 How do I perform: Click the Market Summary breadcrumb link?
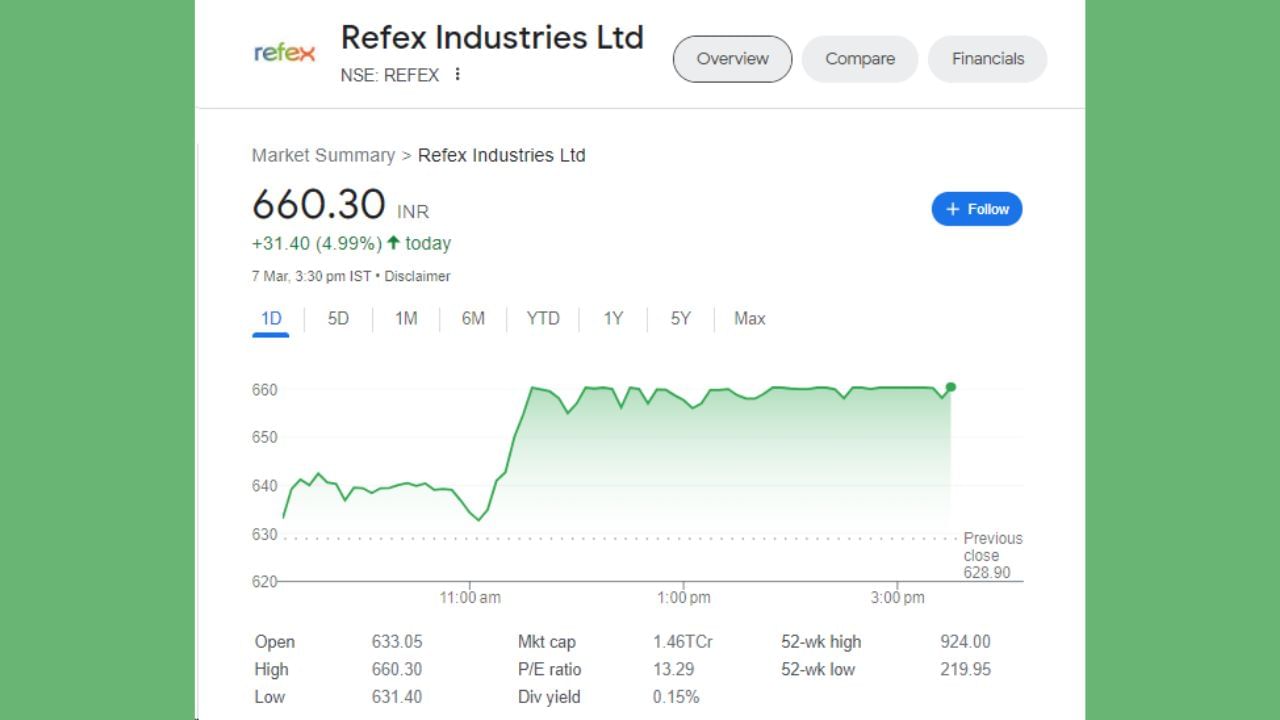[323, 155]
